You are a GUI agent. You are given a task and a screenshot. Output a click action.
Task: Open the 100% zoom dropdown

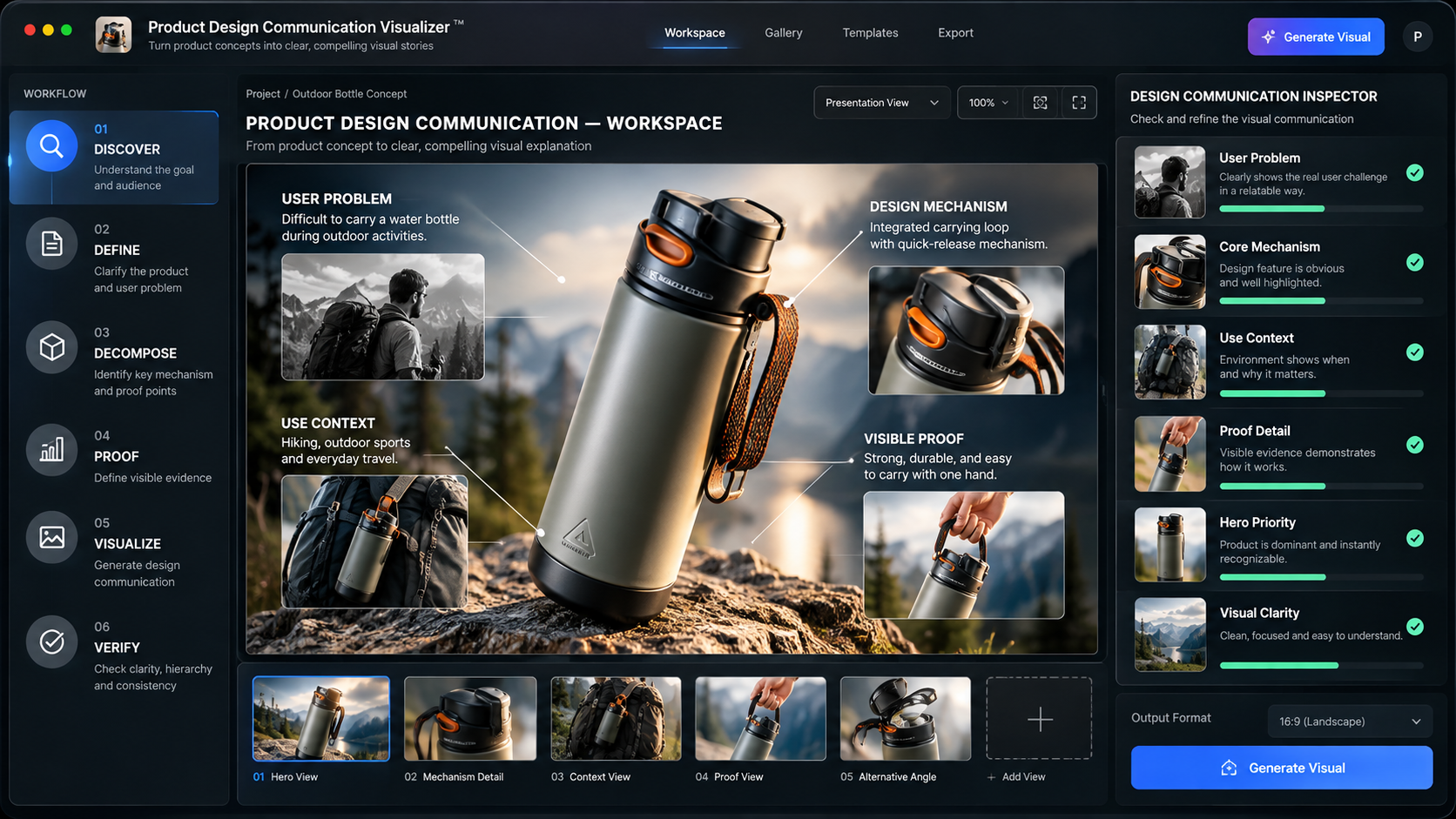pos(988,103)
